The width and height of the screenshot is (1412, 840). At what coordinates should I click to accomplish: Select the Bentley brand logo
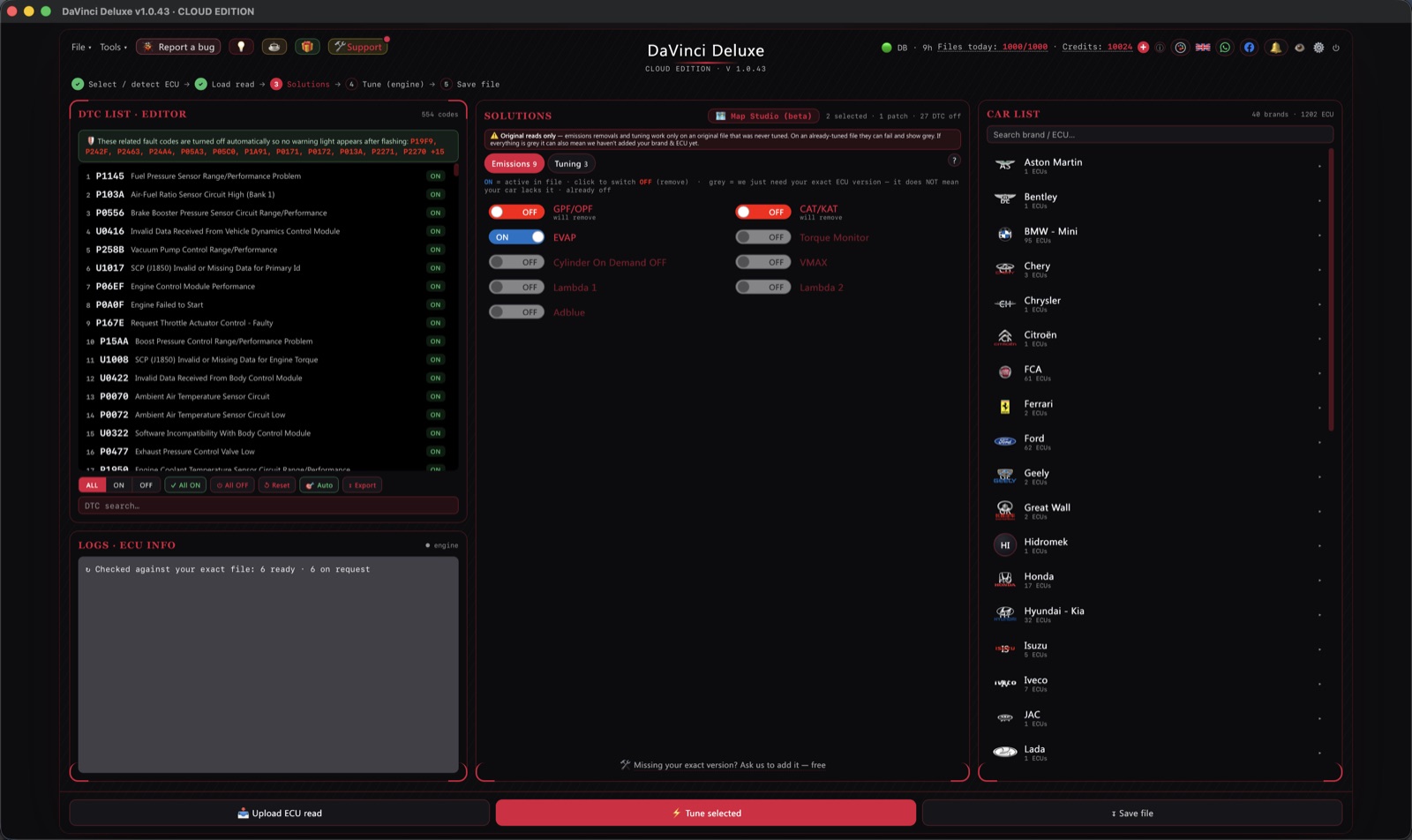click(1005, 199)
